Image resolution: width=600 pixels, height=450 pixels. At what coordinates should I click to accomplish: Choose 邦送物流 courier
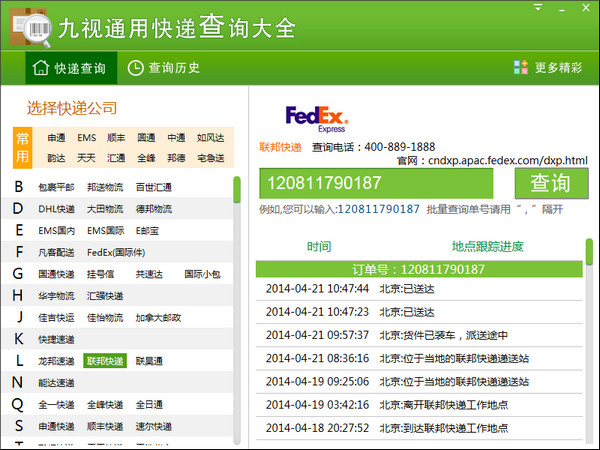(105, 187)
